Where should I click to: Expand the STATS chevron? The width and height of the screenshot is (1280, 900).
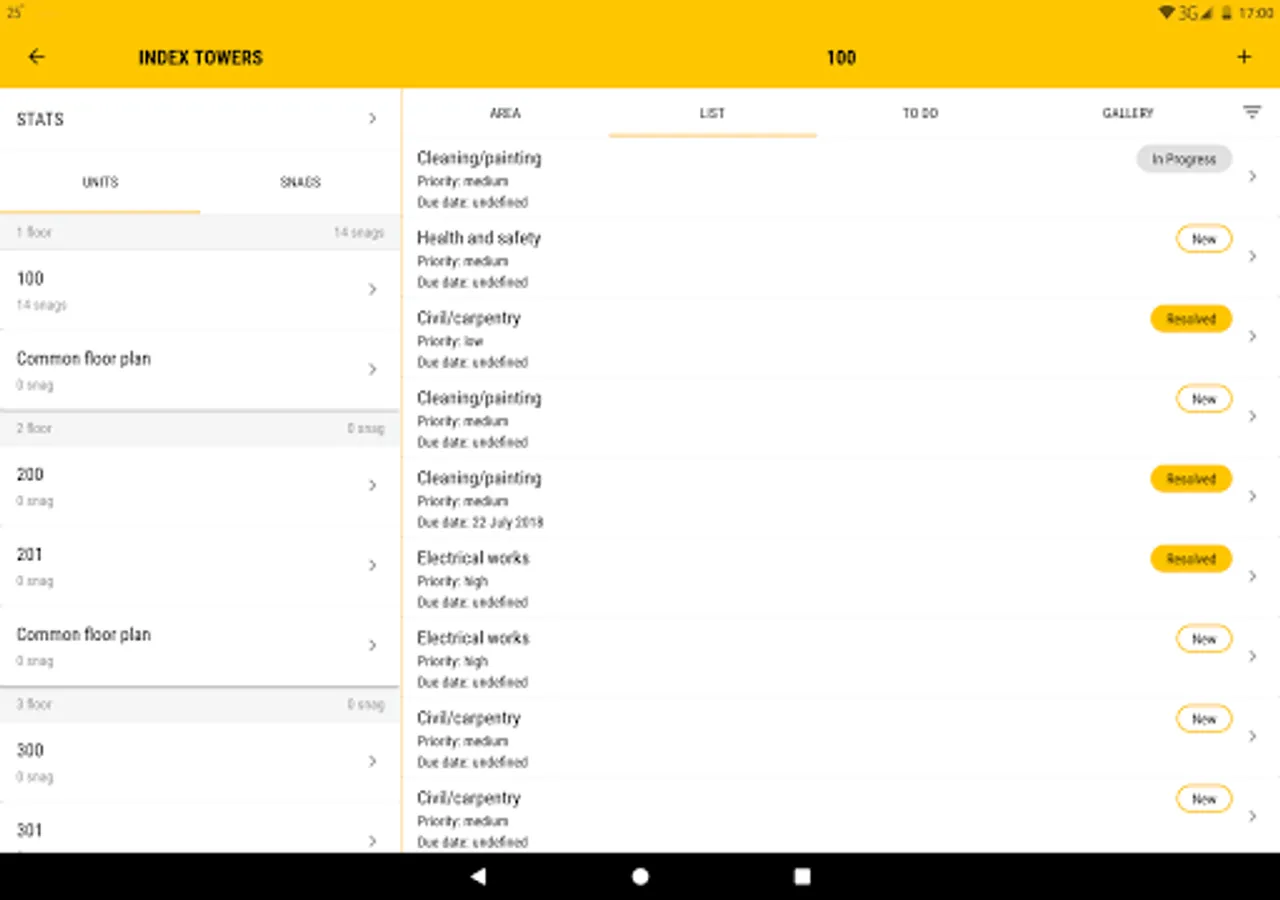[372, 119]
